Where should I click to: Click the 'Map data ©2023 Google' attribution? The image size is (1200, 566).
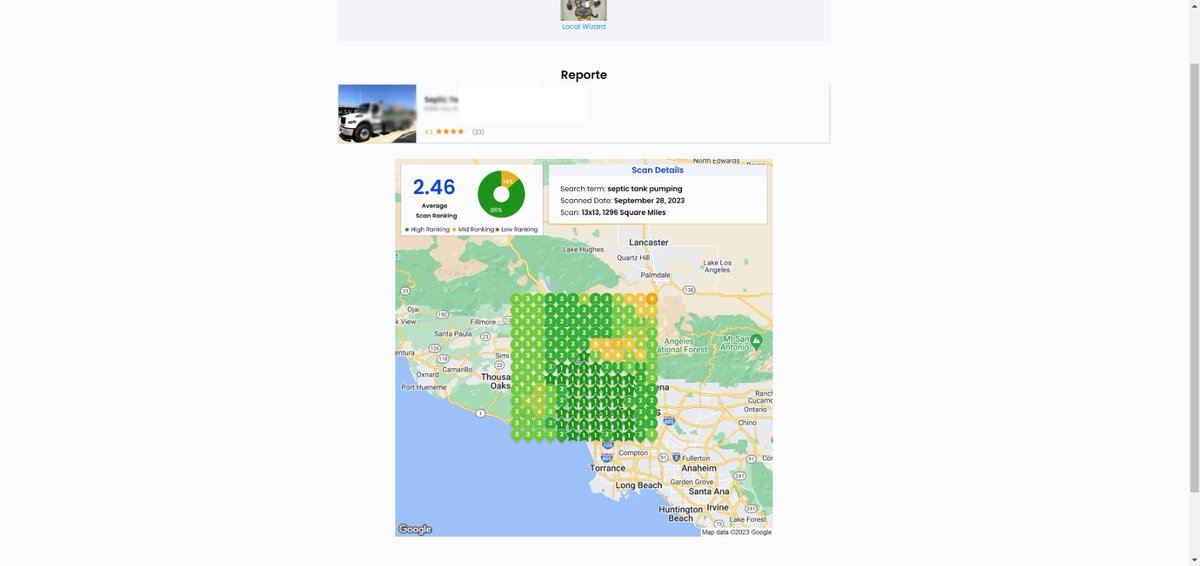(736, 532)
